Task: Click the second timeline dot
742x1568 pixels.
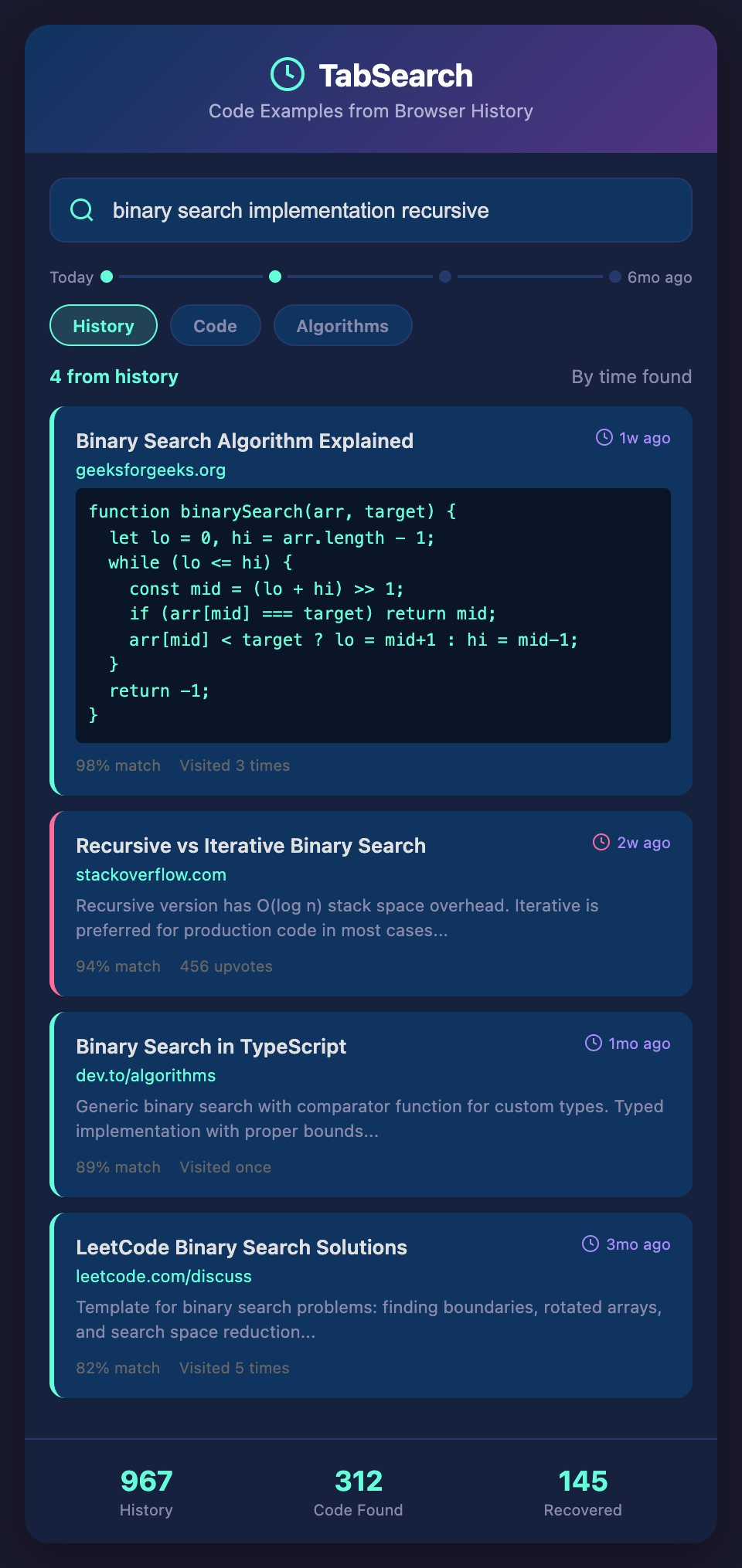Action: coord(275,277)
